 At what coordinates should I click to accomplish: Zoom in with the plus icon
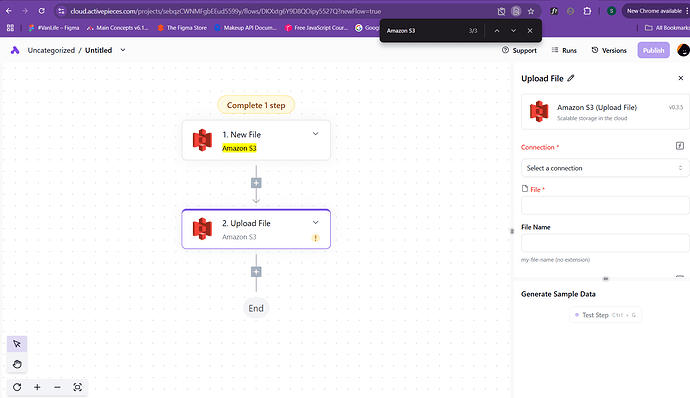coord(37,387)
